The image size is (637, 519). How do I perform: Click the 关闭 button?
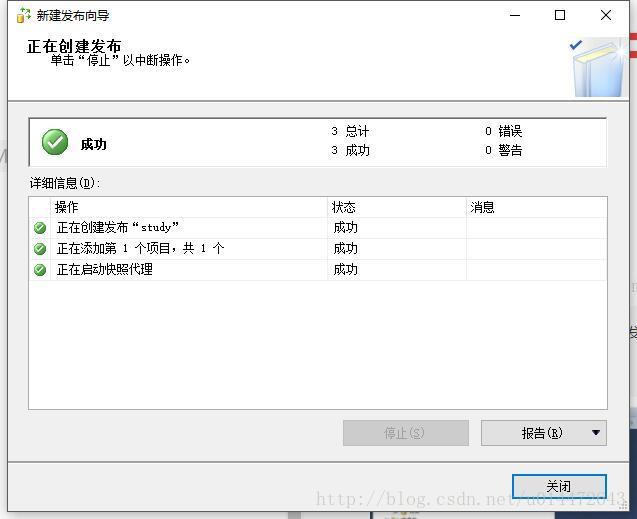(x=559, y=486)
